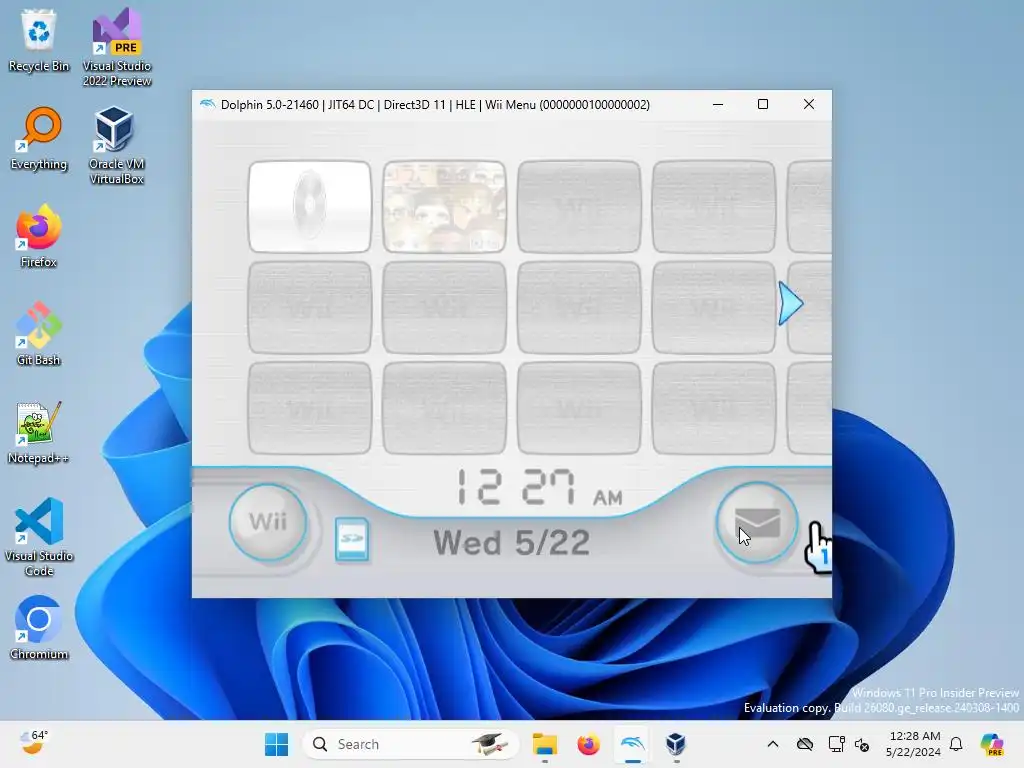Open the weather widget showing 64°

(x=33, y=743)
